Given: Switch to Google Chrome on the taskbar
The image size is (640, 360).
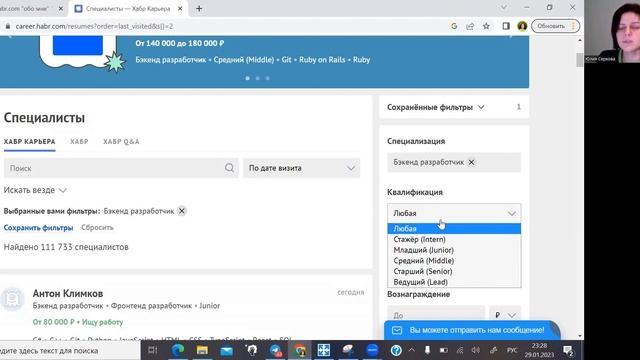Looking at the screenshot, I should pyautogui.click(x=300, y=350).
